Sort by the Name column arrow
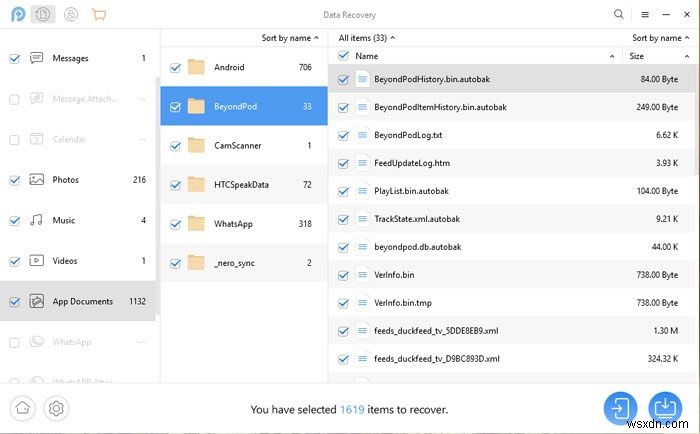The image size is (700, 434). tap(612, 56)
